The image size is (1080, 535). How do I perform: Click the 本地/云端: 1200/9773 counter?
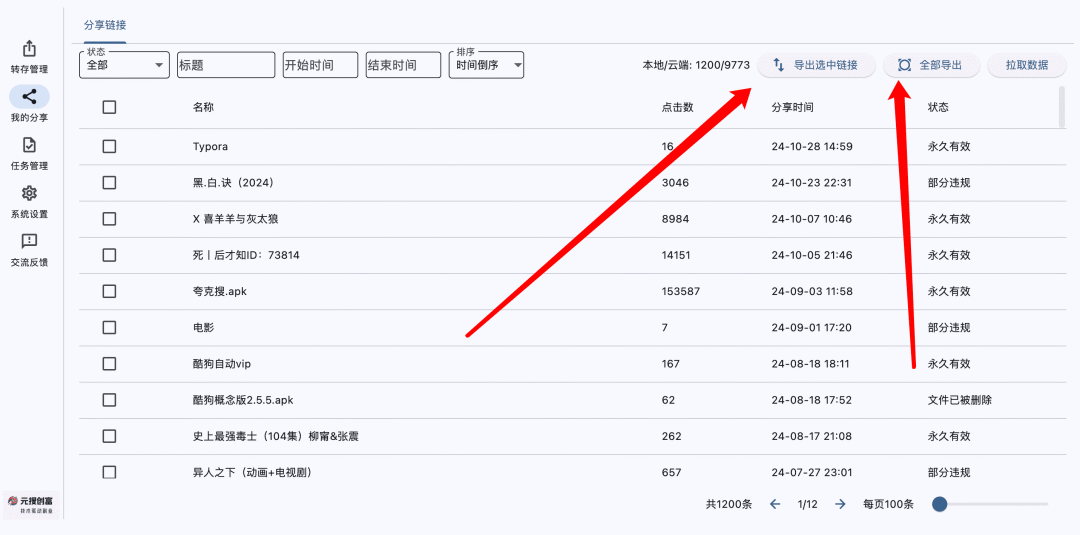click(x=696, y=65)
